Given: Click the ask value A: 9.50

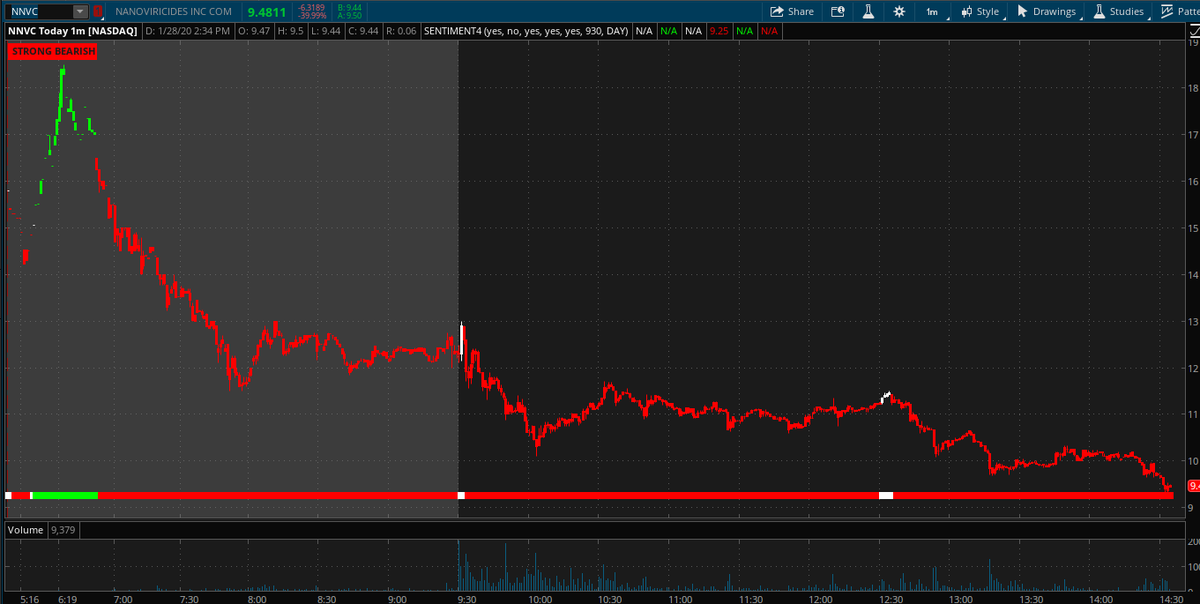Looking at the screenshot, I should coord(350,16).
